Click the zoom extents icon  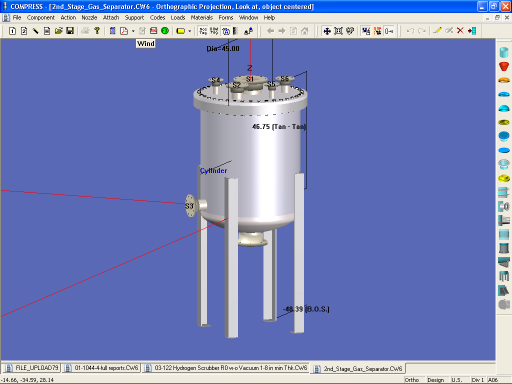point(338,31)
